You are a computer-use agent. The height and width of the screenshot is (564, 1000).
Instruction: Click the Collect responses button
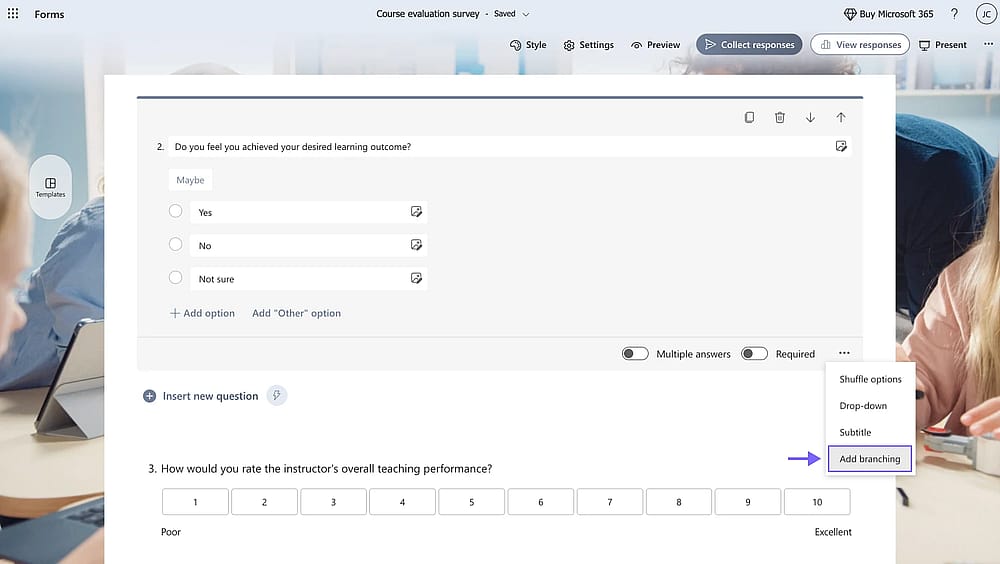coord(749,45)
